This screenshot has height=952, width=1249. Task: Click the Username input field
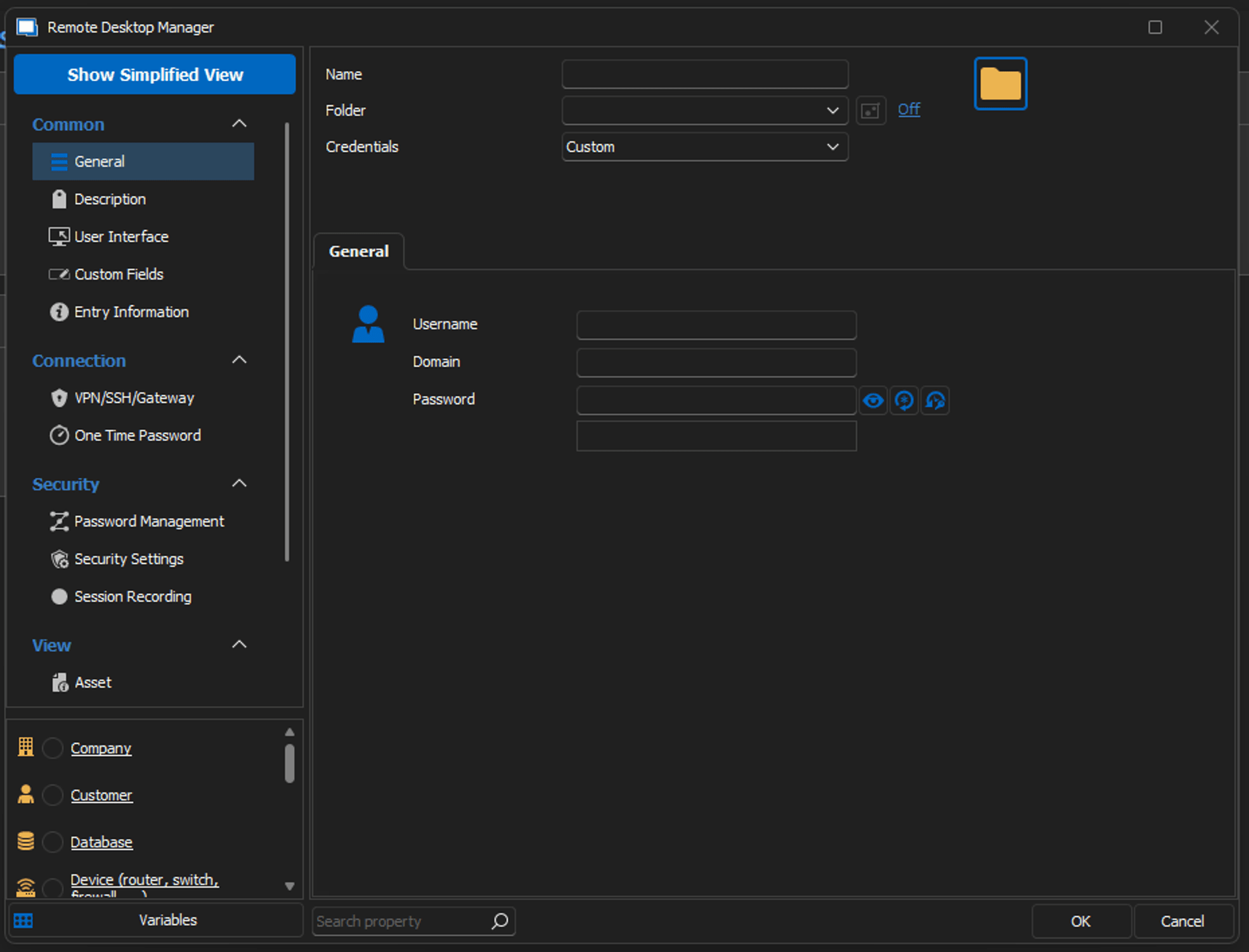(x=716, y=324)
